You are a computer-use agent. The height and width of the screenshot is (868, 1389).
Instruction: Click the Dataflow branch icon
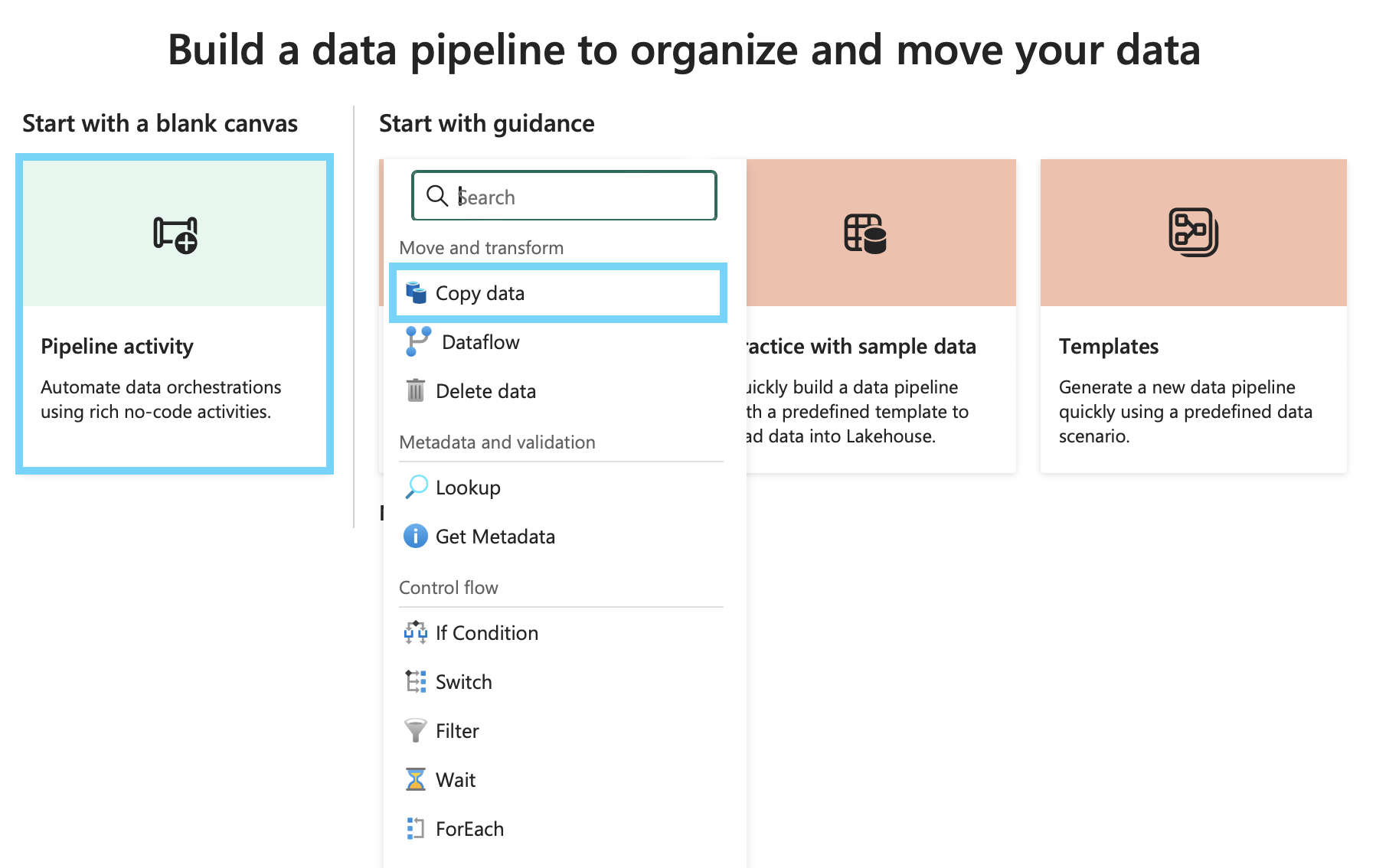point(418,341)
